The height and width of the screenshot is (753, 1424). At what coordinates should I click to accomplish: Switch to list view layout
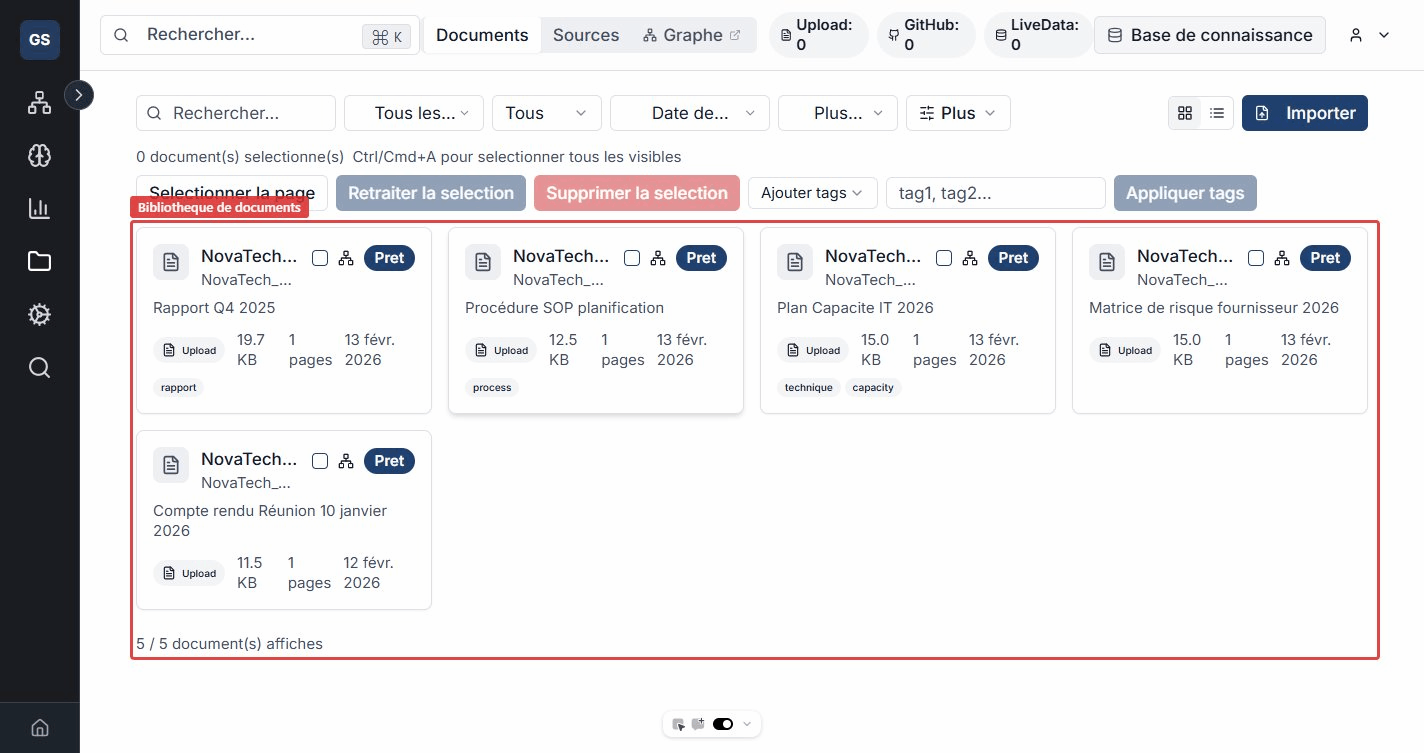pyautogui.click(x=1217, y=113)
